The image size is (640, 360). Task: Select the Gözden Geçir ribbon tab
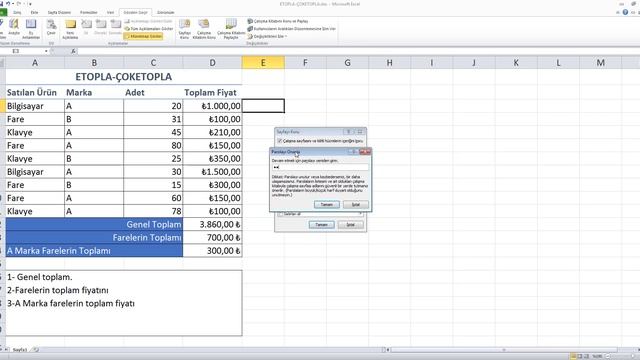pos(136,12)
